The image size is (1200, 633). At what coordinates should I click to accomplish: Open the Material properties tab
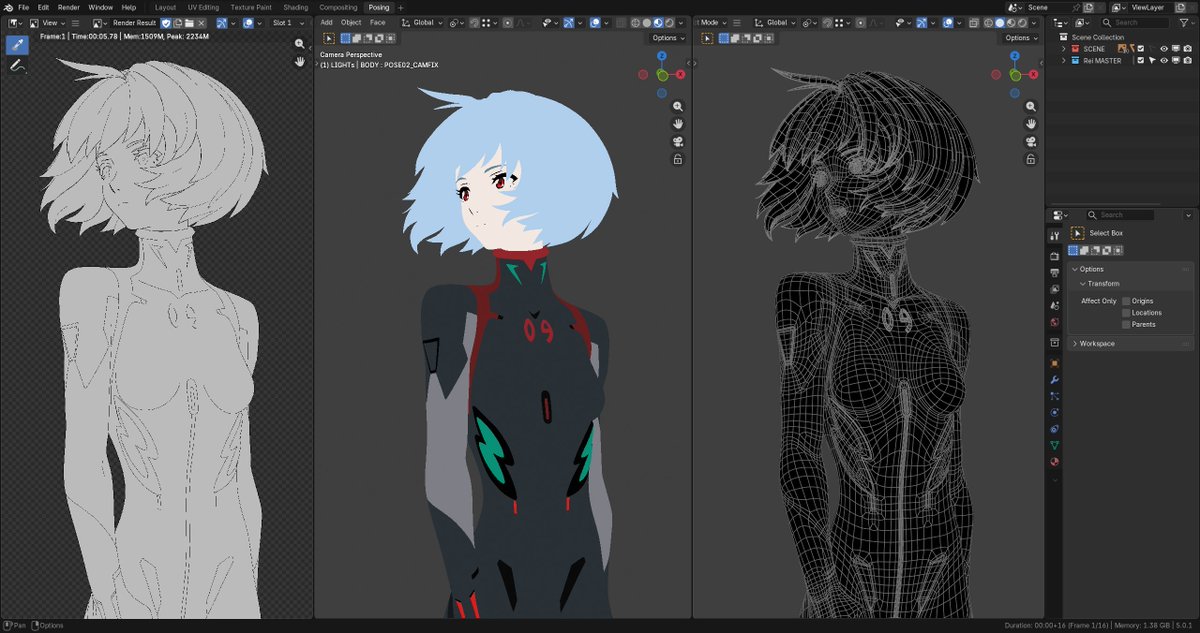[x=1054, y=461]
